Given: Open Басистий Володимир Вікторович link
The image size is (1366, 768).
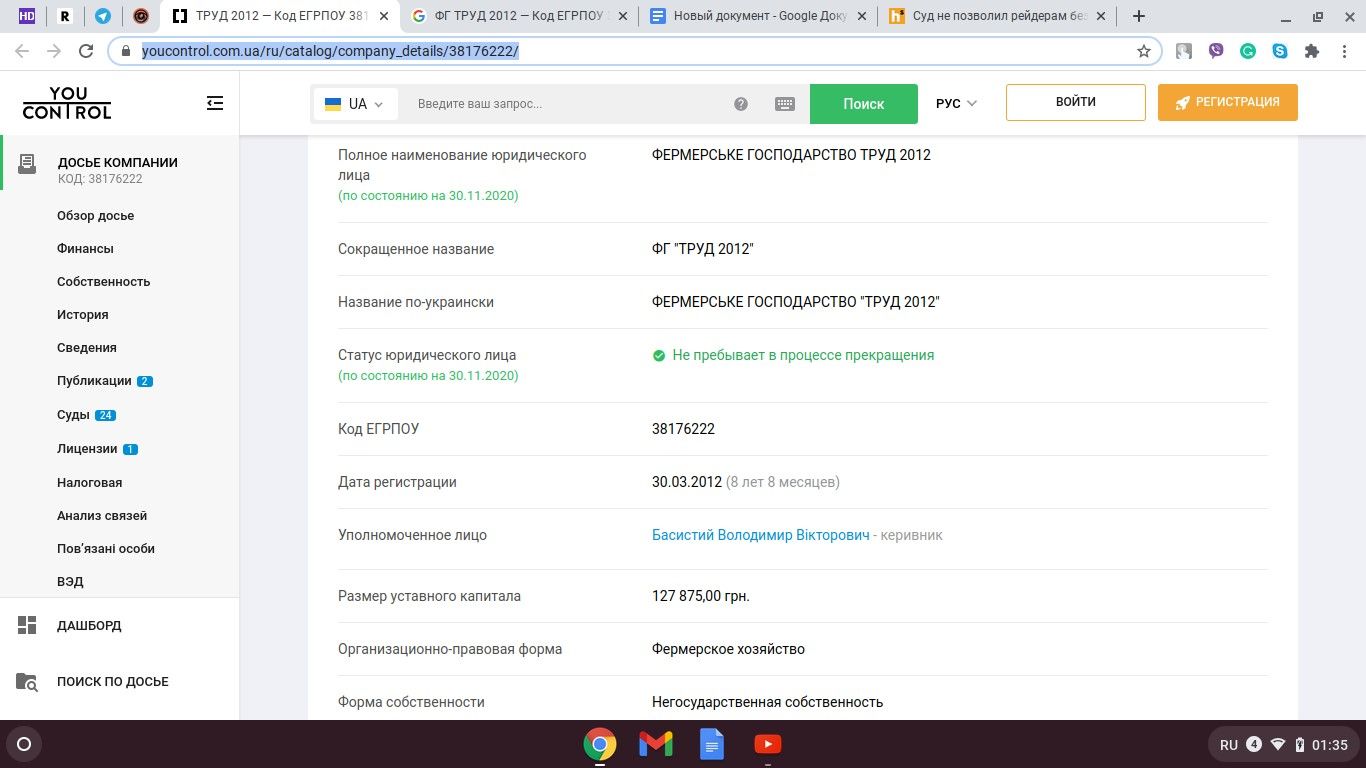Looking at the screenshot, I should pyautogui.click(x=760, y=535).
